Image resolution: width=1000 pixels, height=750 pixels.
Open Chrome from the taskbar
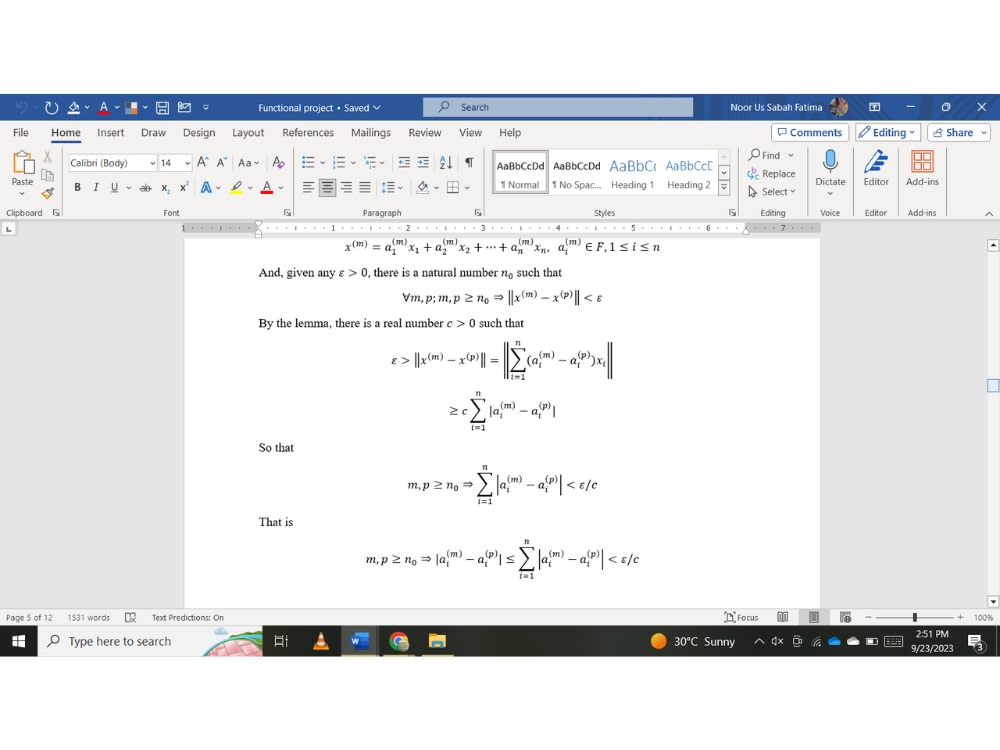398,641
